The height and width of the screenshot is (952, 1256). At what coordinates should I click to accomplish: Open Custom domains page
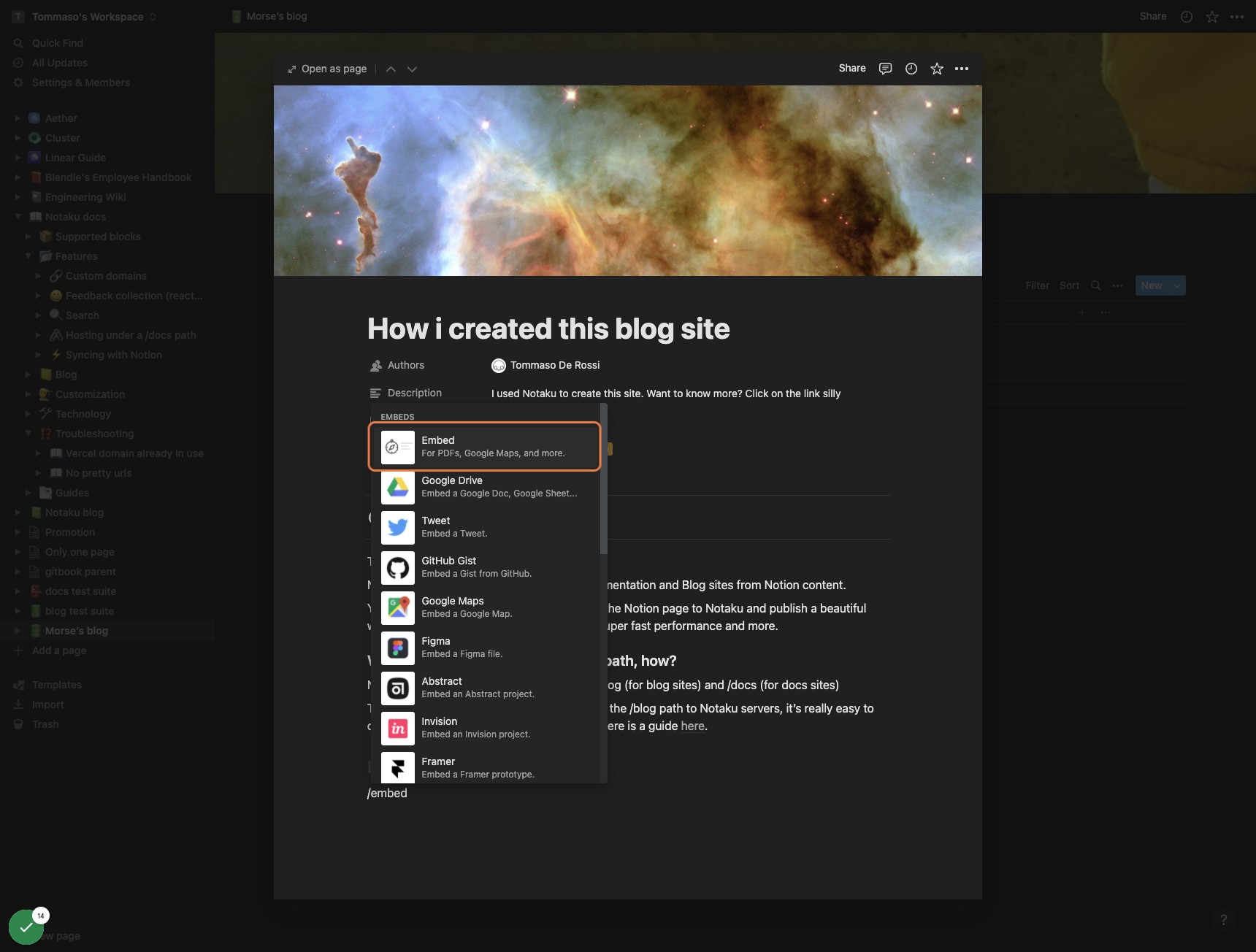(x=106, y=276)
